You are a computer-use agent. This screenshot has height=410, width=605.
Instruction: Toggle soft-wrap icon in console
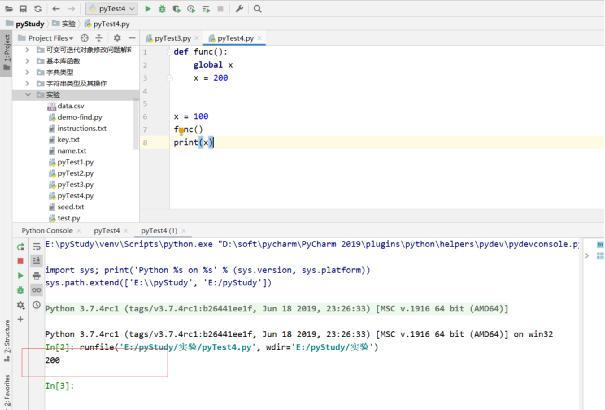click(x=37, y=247)
